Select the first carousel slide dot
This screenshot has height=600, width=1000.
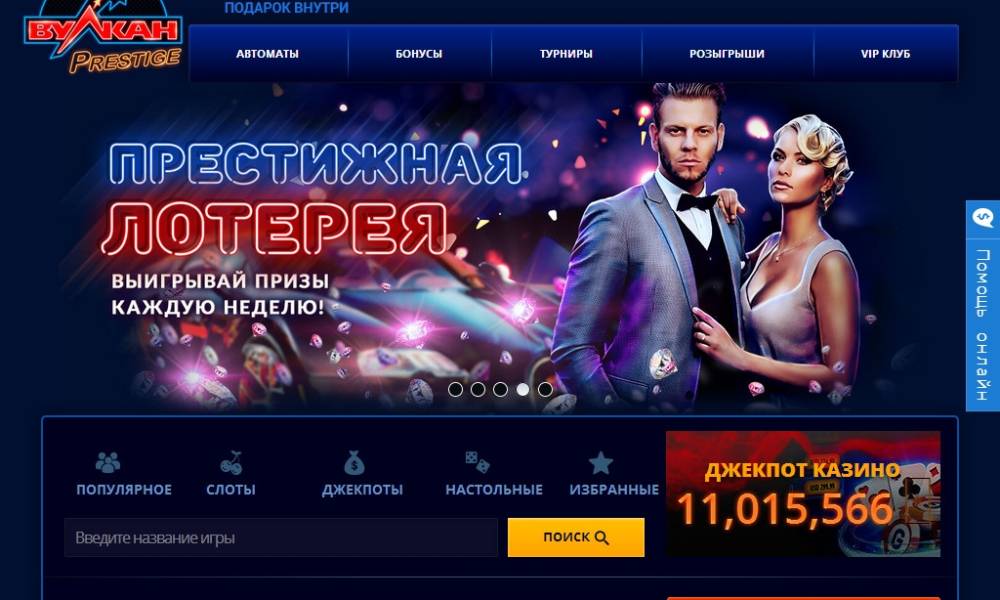(x=455, y=389)
